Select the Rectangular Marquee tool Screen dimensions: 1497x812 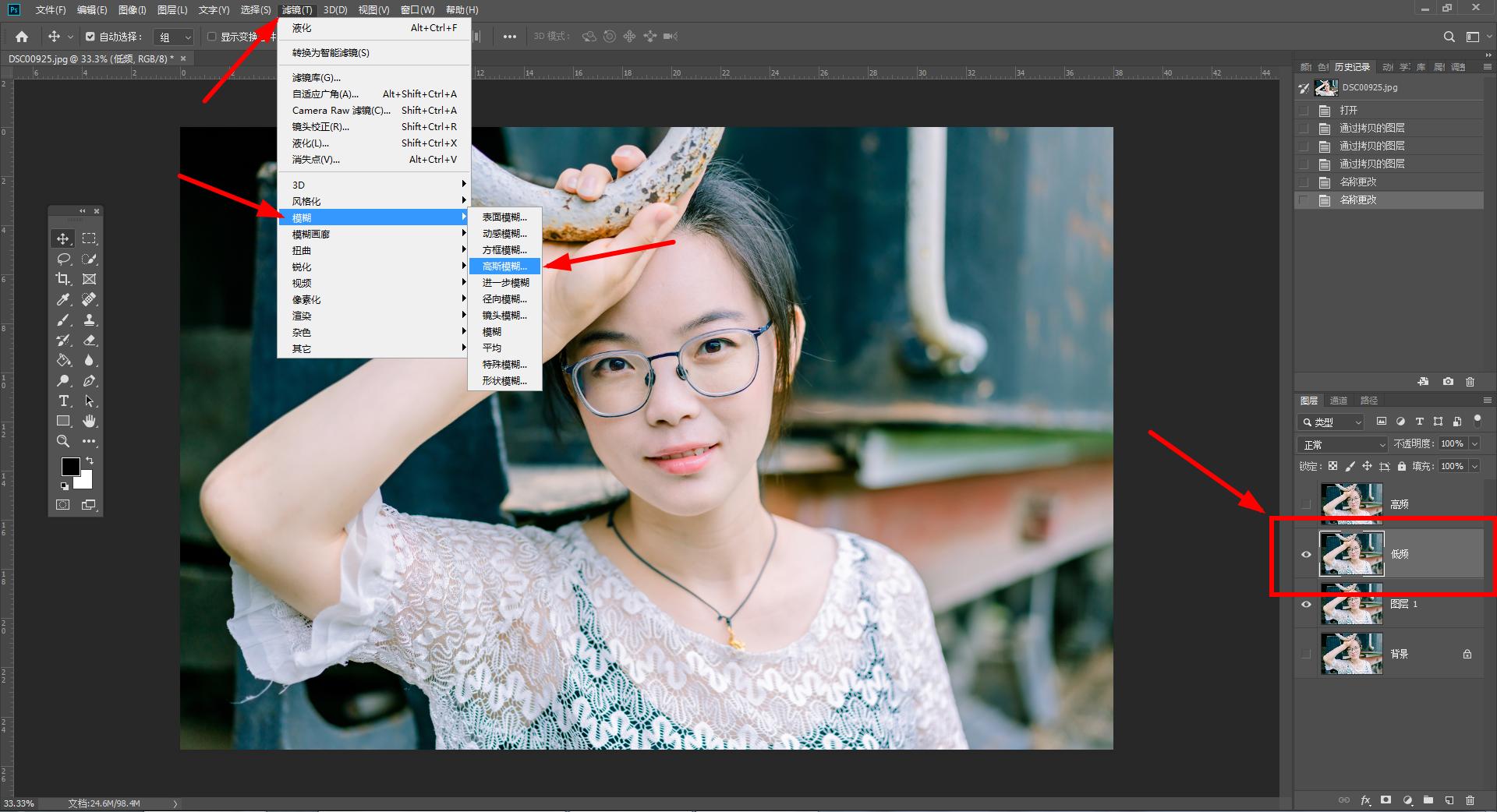(x=90, y=238)
